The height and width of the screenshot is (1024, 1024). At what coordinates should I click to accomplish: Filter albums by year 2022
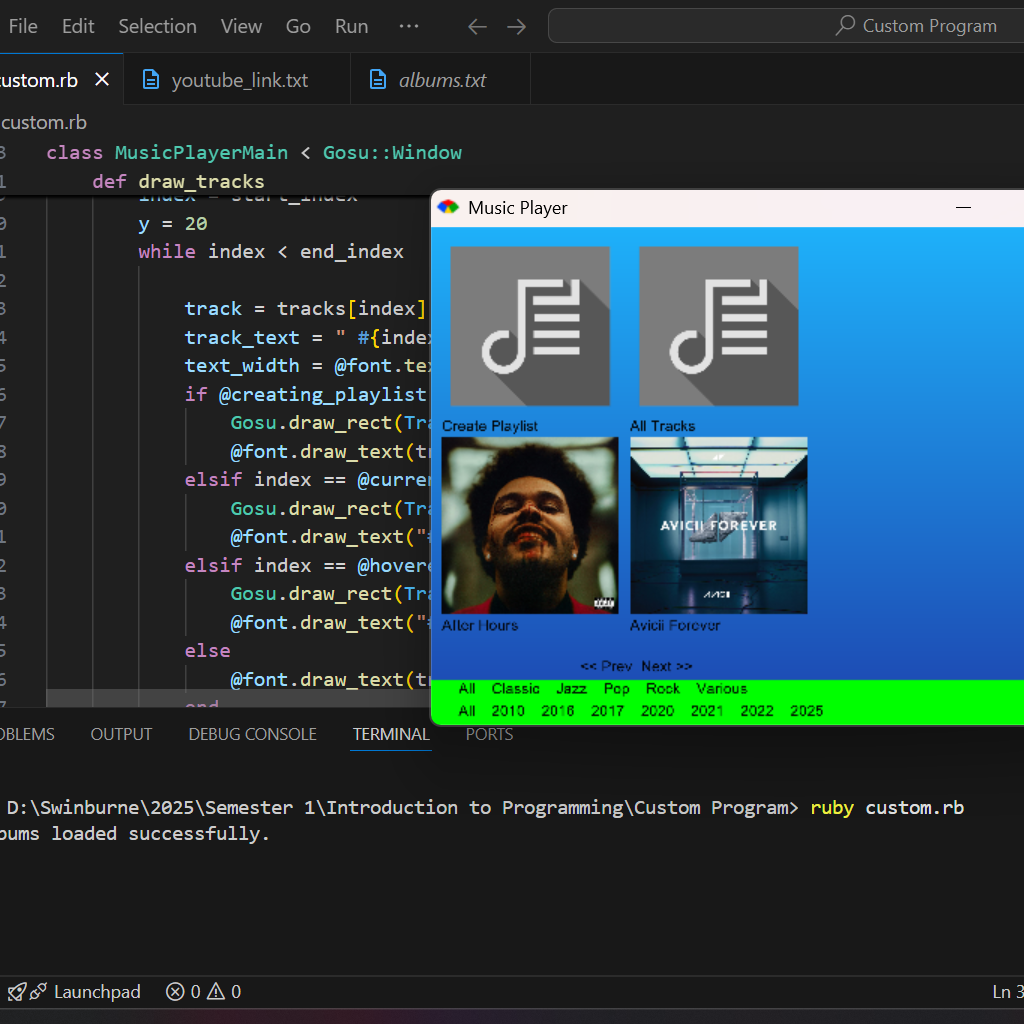click(757, 711)
